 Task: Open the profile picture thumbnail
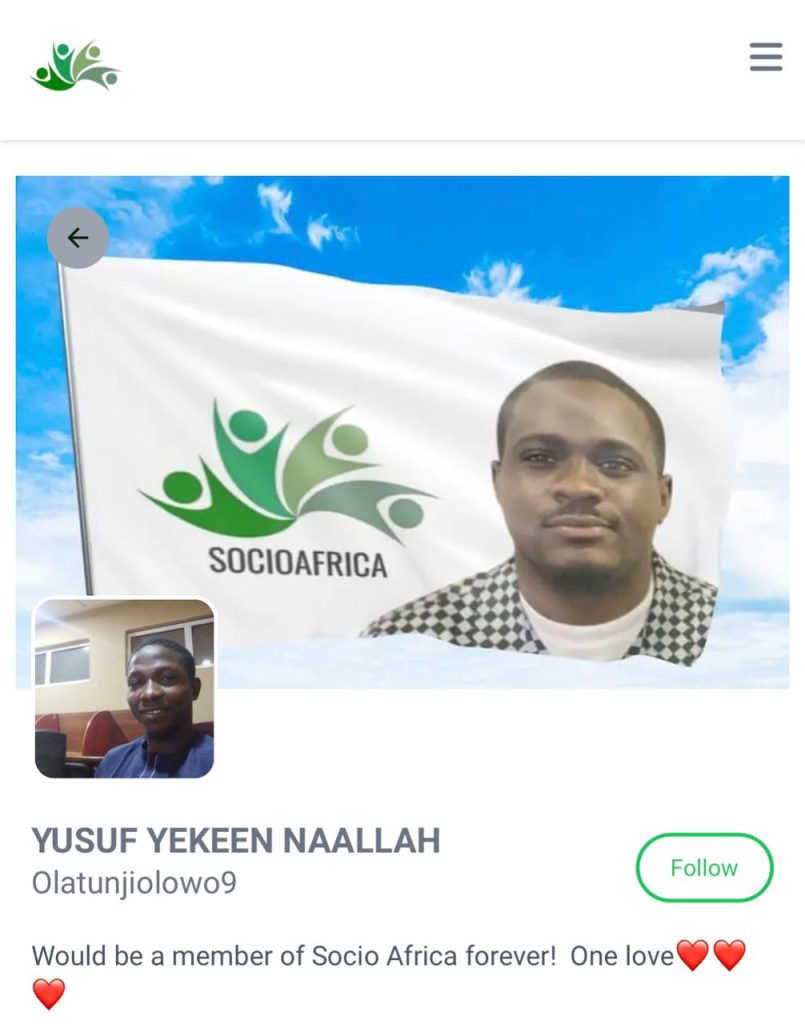124,688
